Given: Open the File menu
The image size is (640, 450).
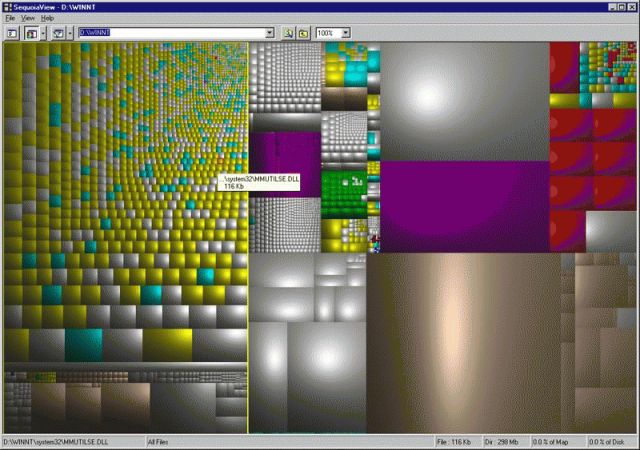Looking at the screenshot, I should (x=10, y=18).
